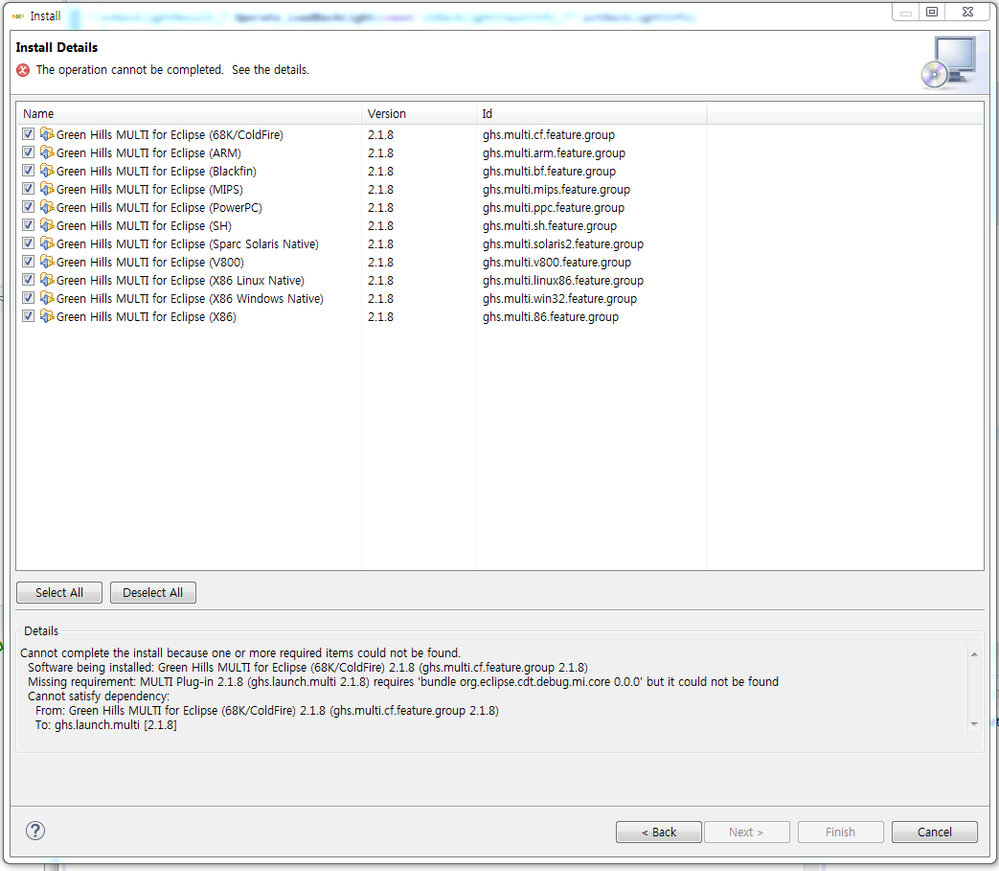Click feature icon next to ARM entry

(x=47, y=152)
